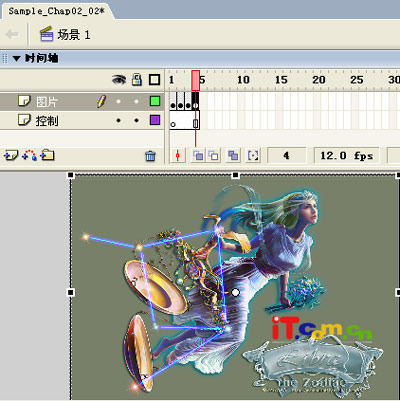400x401 pixels.
Task: Click the back arrow in edit bar
Action: coord(12,34)
